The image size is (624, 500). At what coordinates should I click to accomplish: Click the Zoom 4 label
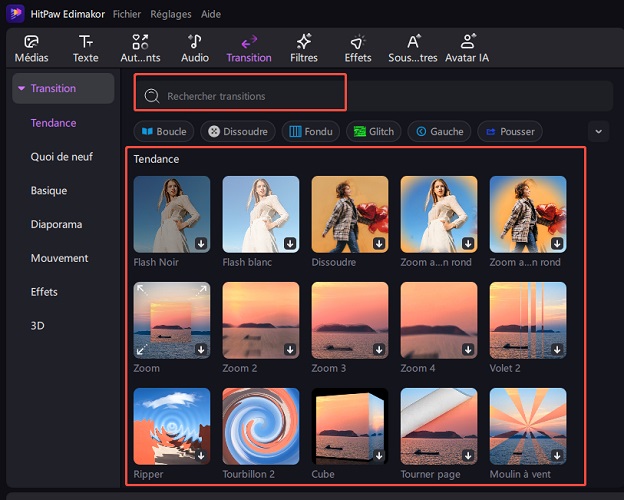point(418,368)
